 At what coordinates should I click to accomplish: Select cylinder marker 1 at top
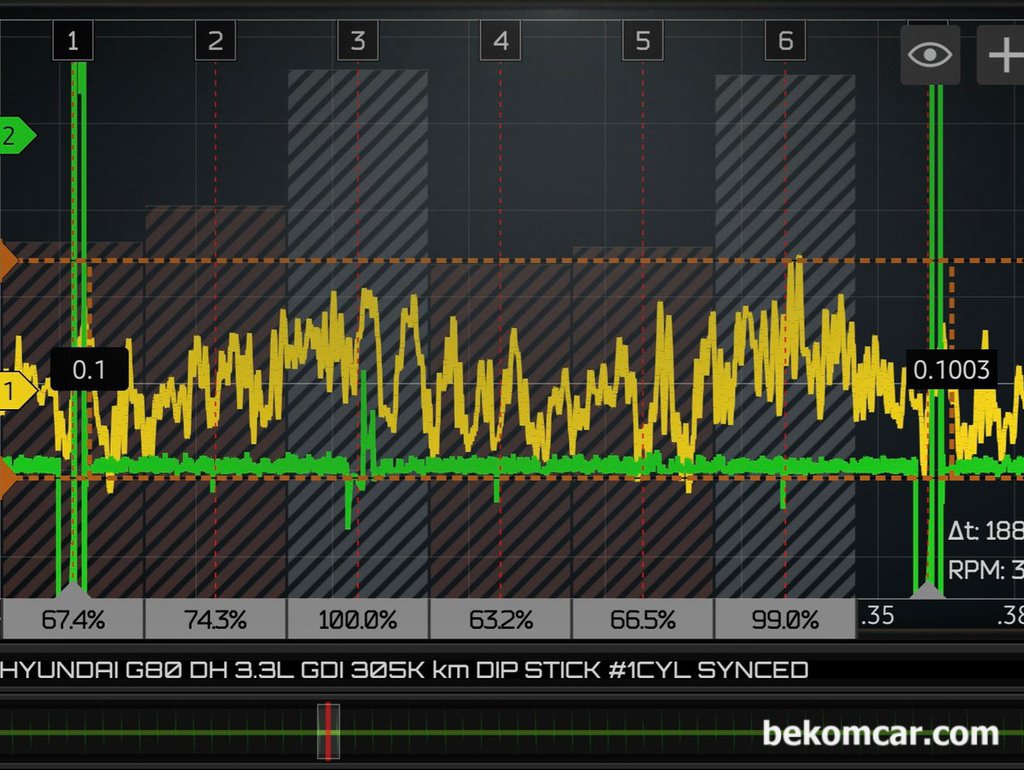(73, 41)
